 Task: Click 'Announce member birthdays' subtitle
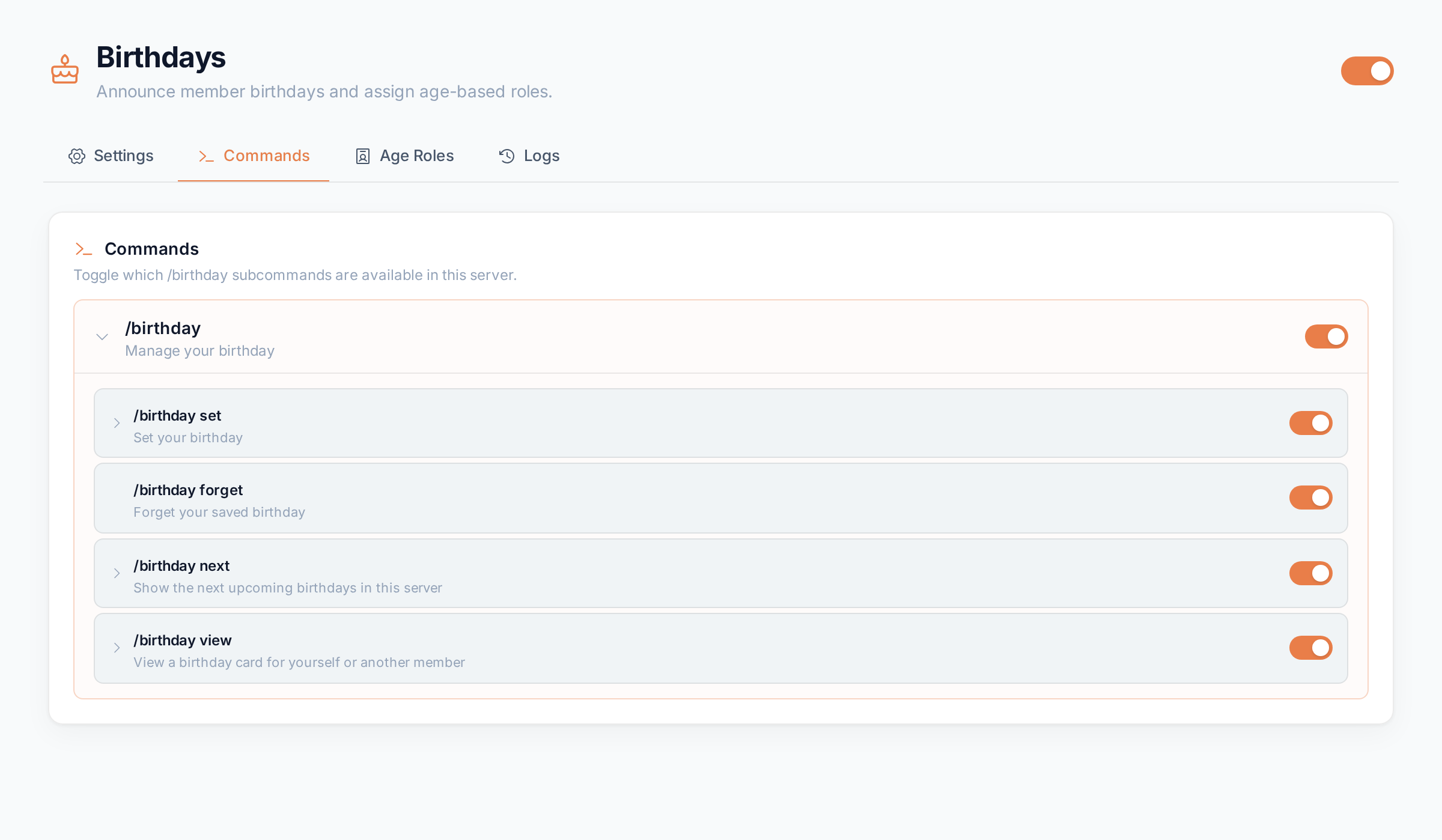coord(324,91)
